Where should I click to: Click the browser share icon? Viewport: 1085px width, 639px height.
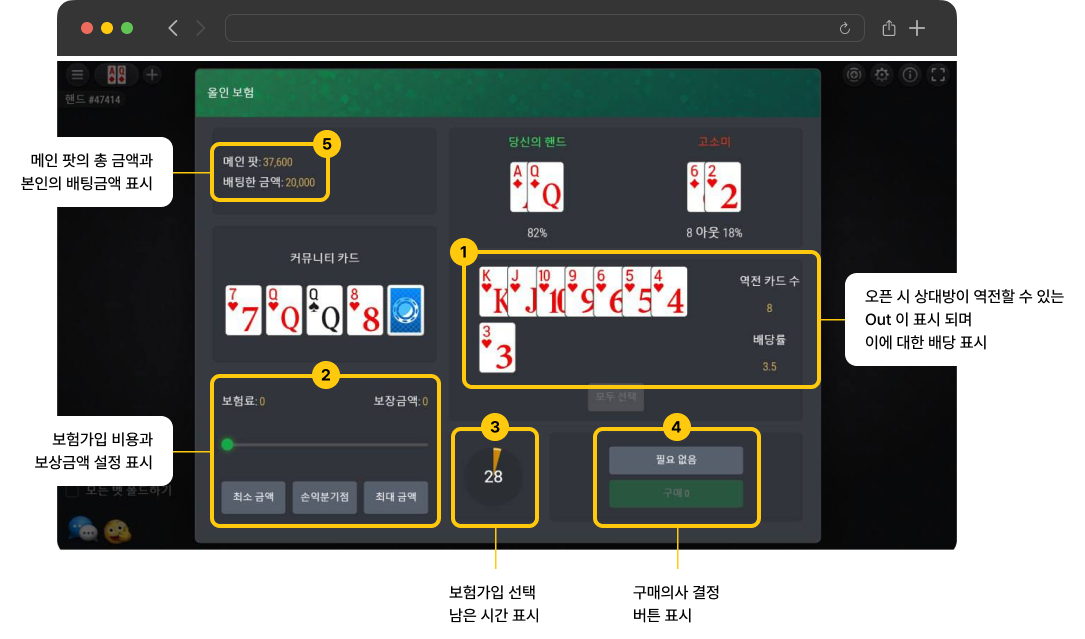coord(889,28)
